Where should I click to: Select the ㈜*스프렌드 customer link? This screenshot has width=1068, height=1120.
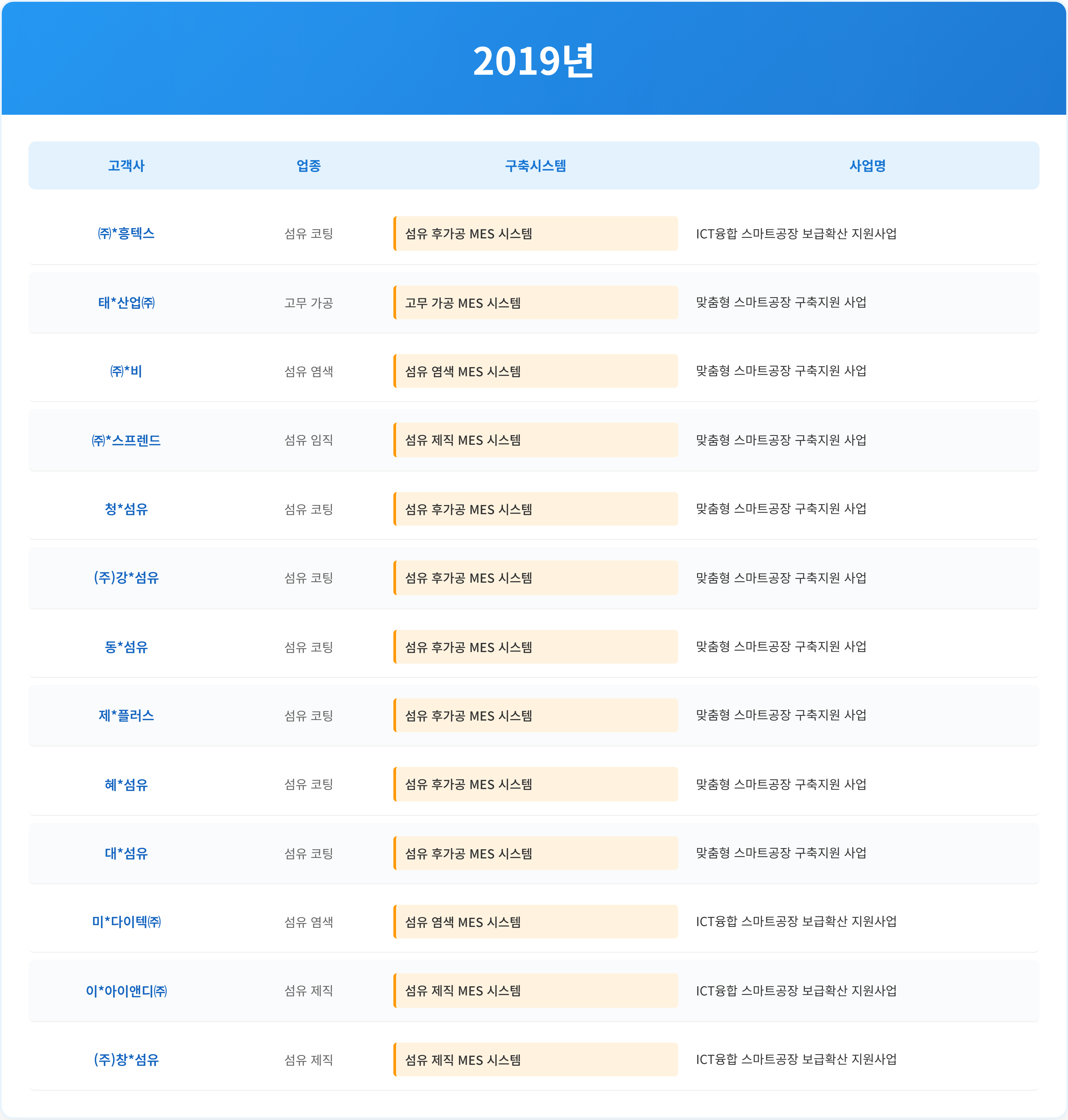coord(126,440)
